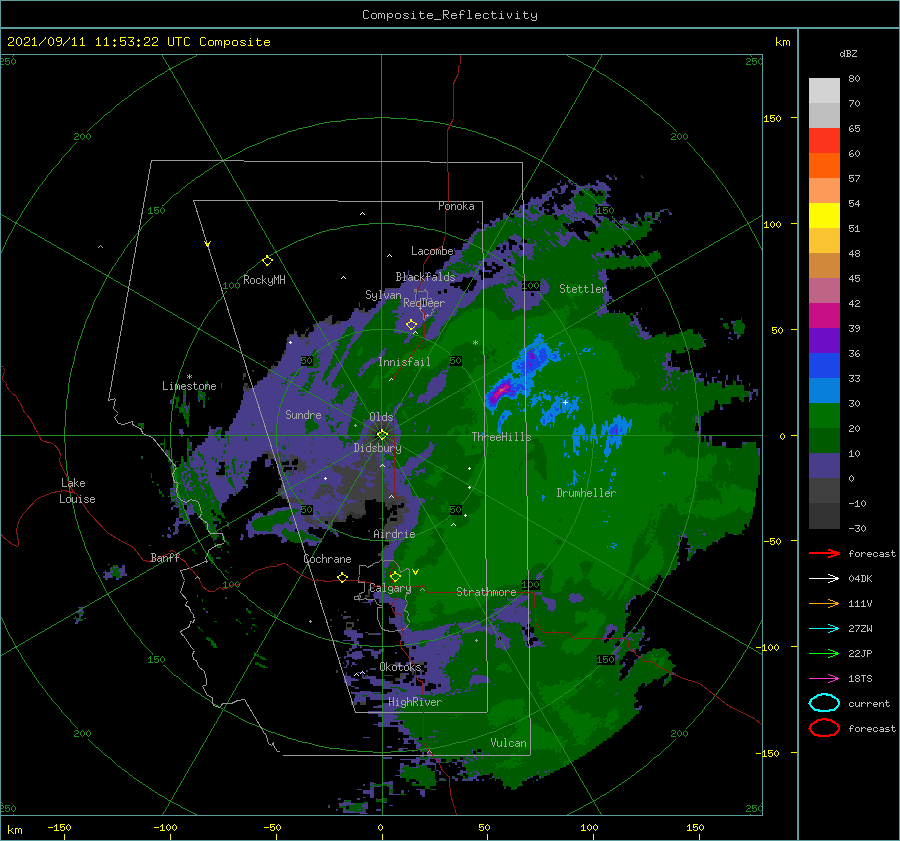900x841 pixels.
Task: Select the red 65-60 dBZ swatch
Action: (824, 141)
